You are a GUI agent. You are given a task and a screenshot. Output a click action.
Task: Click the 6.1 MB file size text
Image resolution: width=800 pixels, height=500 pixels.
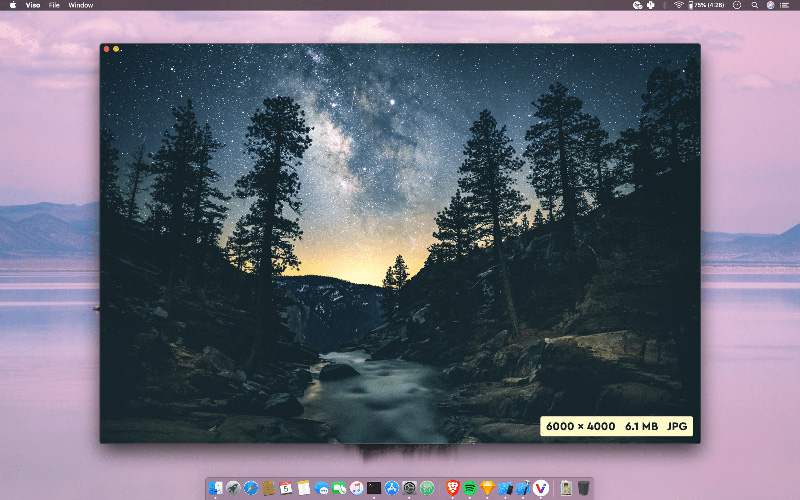pos(641,426)
